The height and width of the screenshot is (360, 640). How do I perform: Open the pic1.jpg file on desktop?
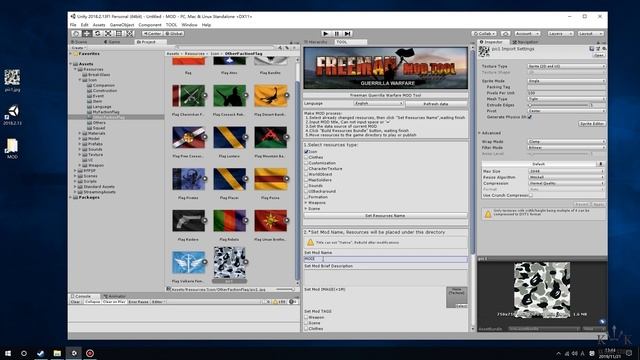pos(12,80)
